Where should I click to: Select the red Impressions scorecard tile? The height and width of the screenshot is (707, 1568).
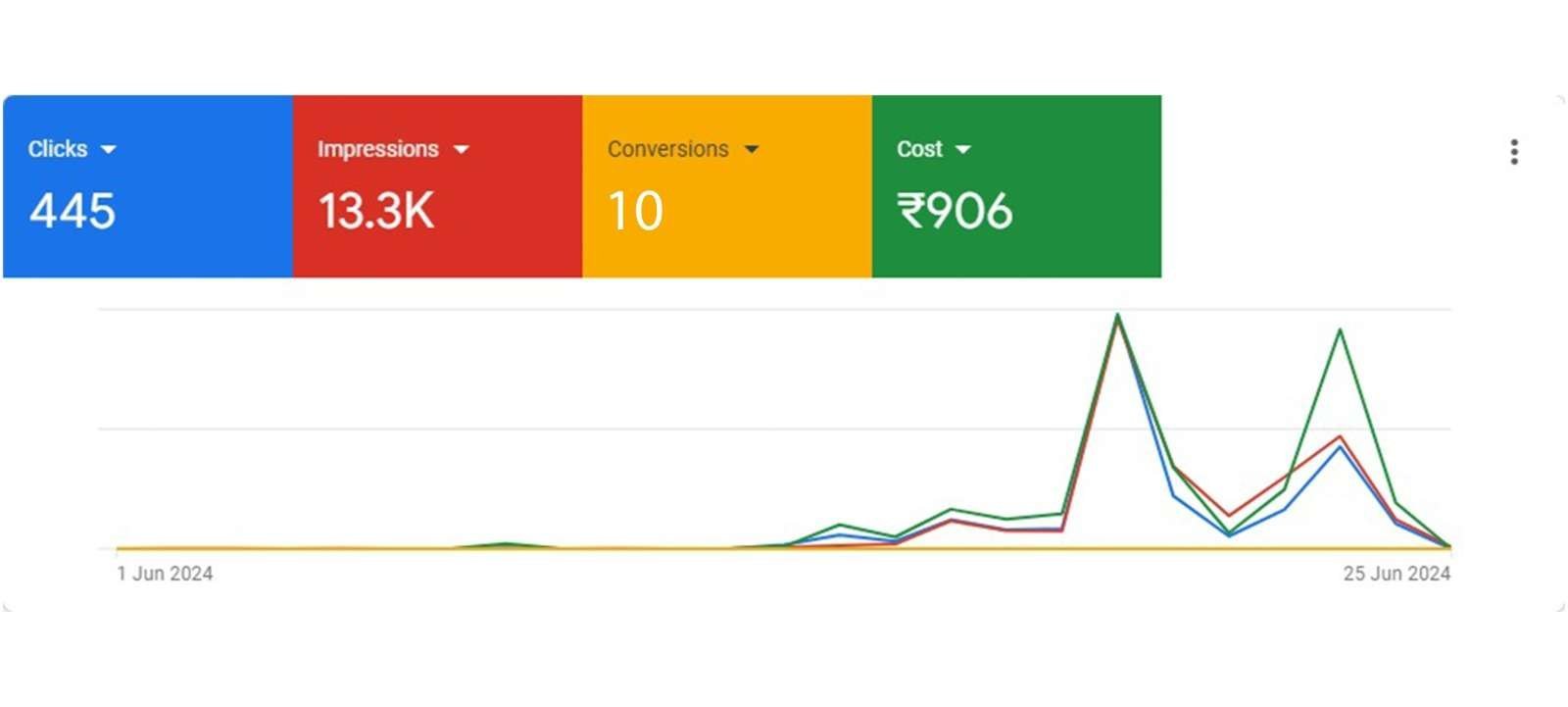(437, 186)
